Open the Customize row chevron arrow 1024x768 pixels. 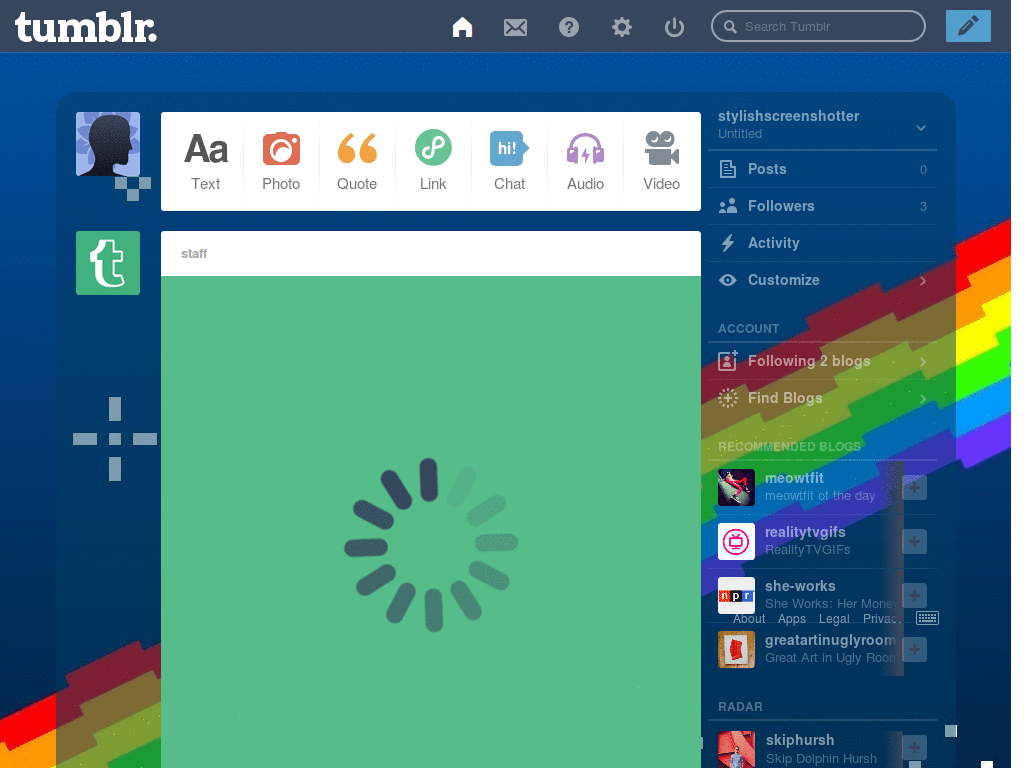coord(923,281)
